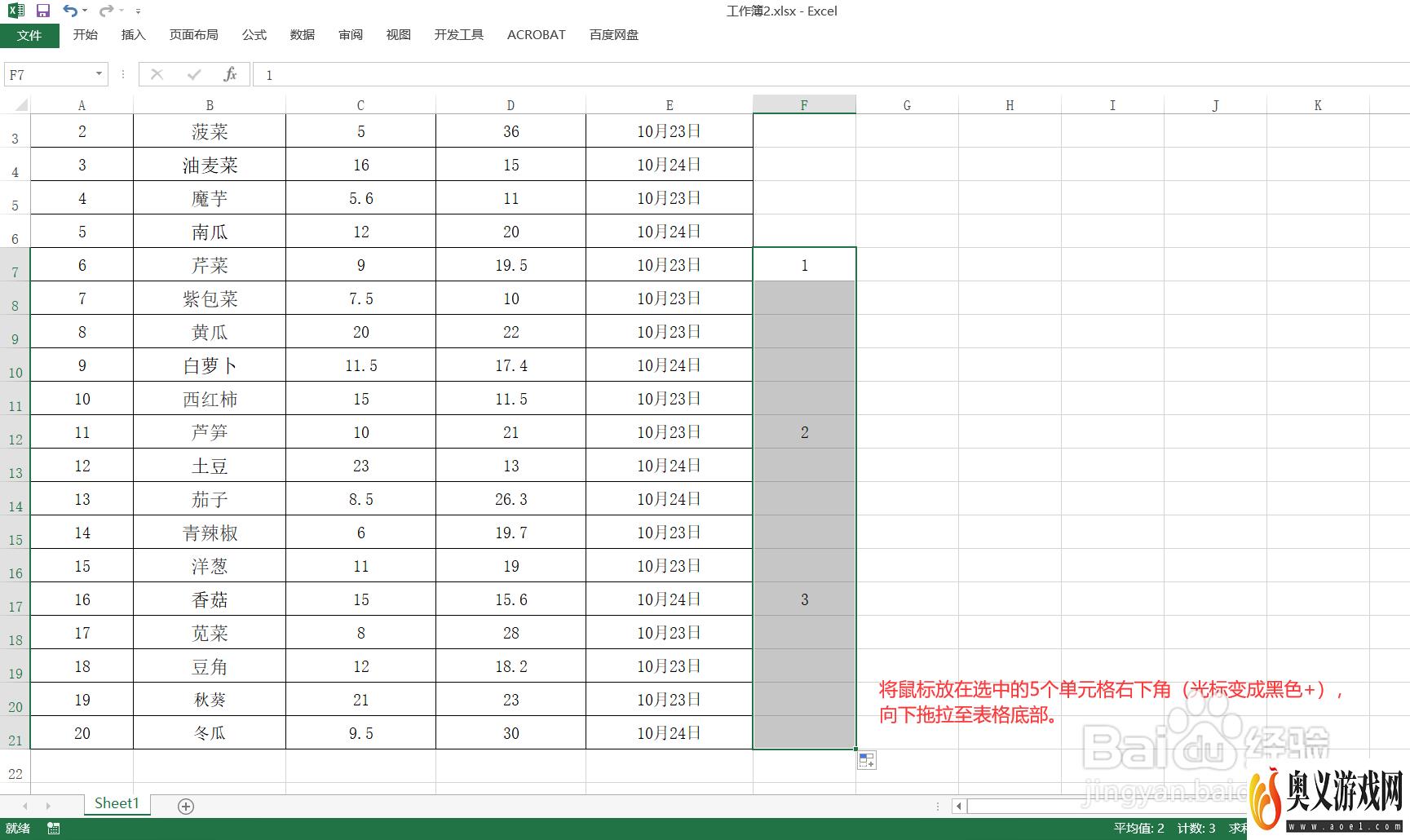Click the Sheet1 tab

(117, 803)
